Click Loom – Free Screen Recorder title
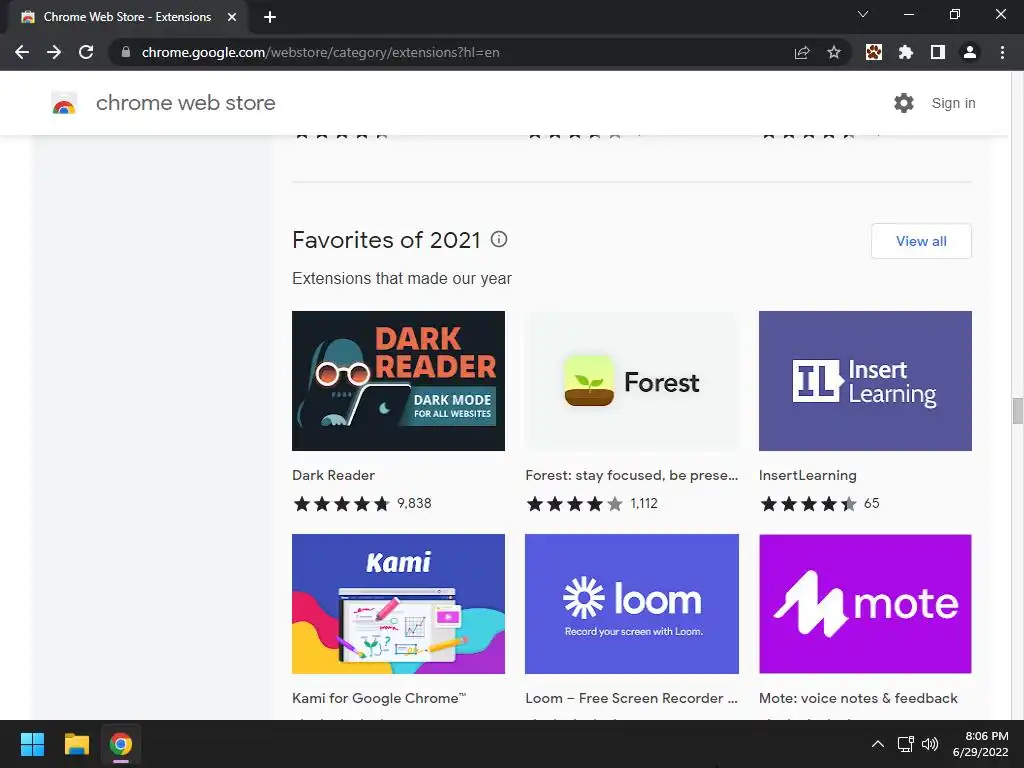The height and width of the screenshot is (768, 1024). (632, 698)
